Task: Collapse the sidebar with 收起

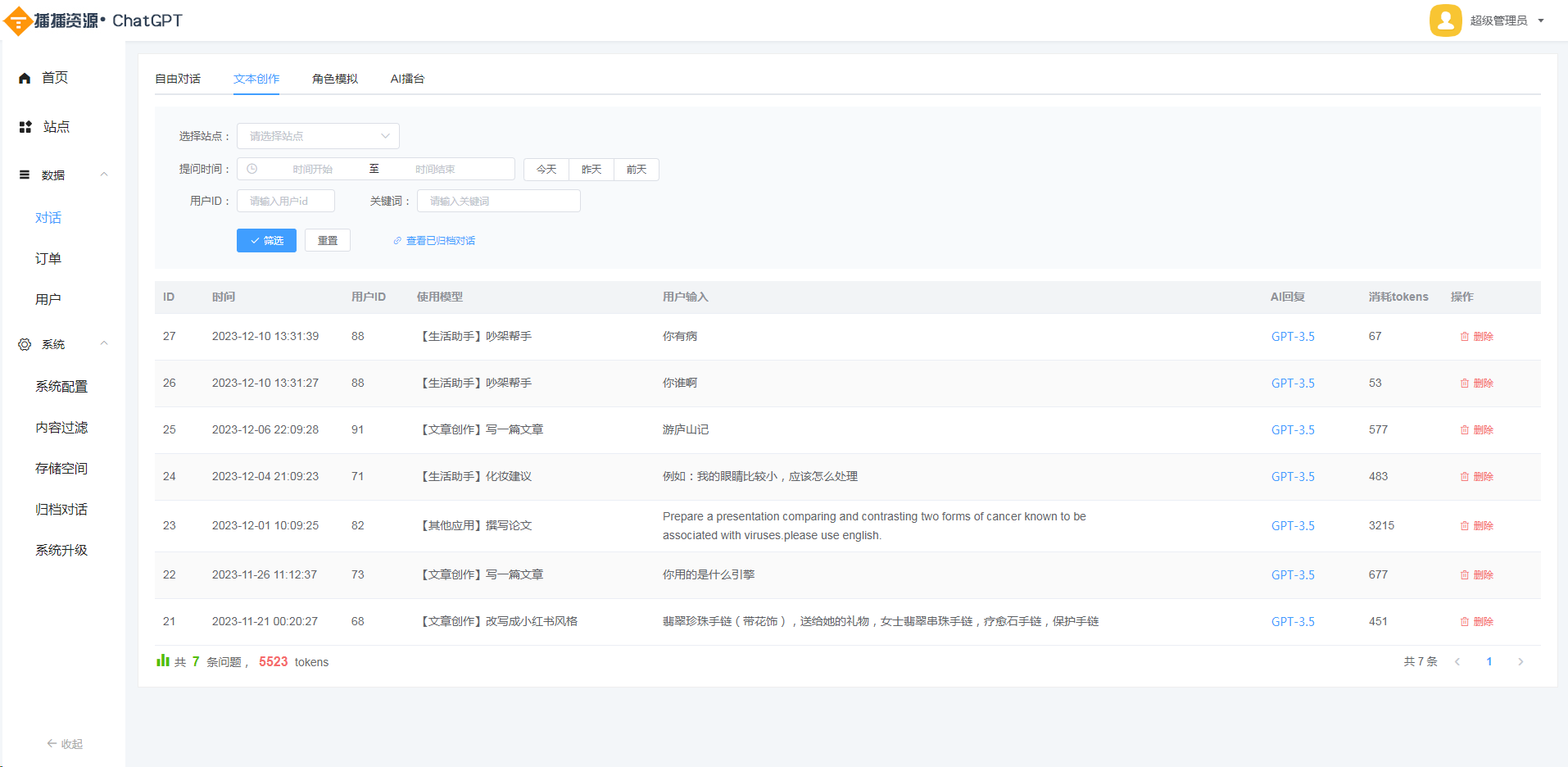Action: point(65,744)
